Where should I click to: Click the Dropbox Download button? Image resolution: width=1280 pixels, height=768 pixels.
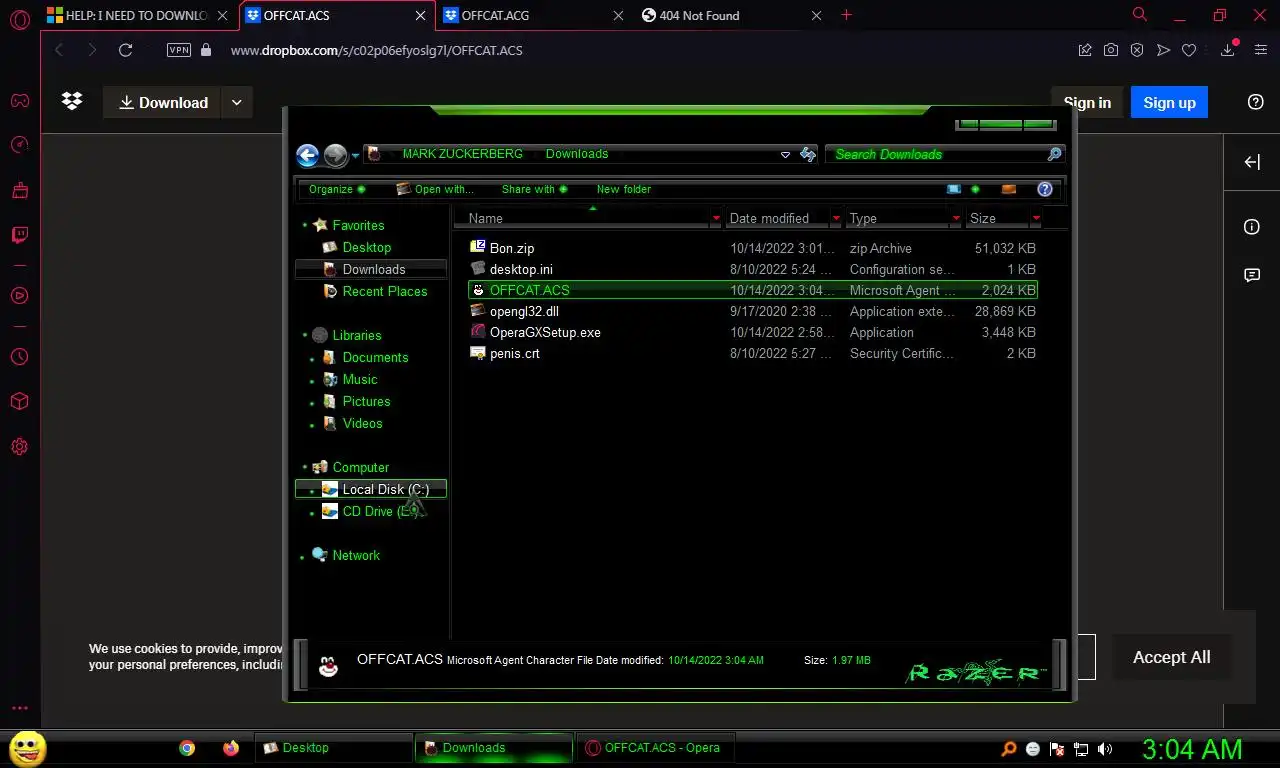[163, 102]
